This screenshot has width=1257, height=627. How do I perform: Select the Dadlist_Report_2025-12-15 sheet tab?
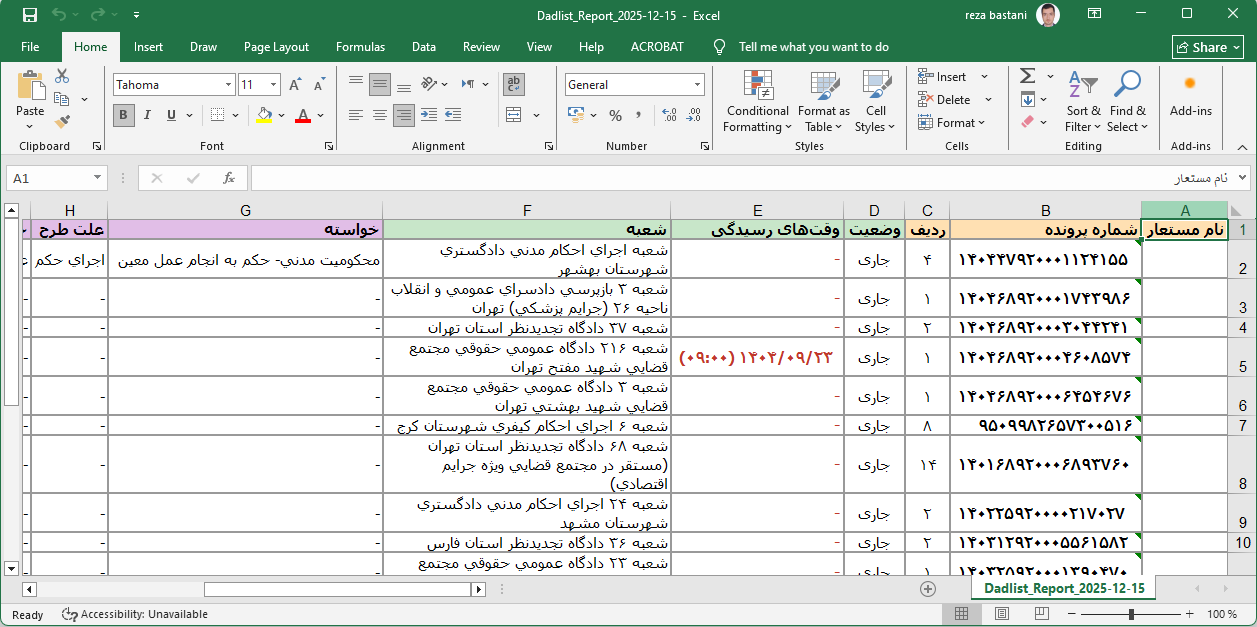pyautogui.click(x=1065, y=589)
